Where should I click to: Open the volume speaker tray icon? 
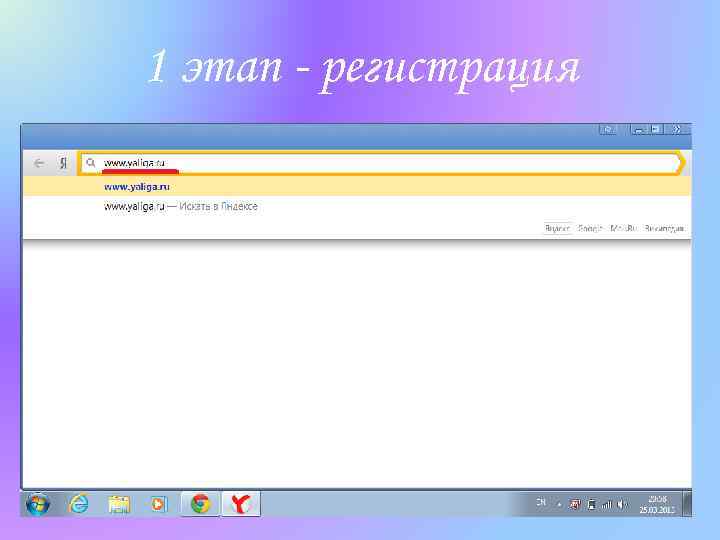tap(622, 505)
